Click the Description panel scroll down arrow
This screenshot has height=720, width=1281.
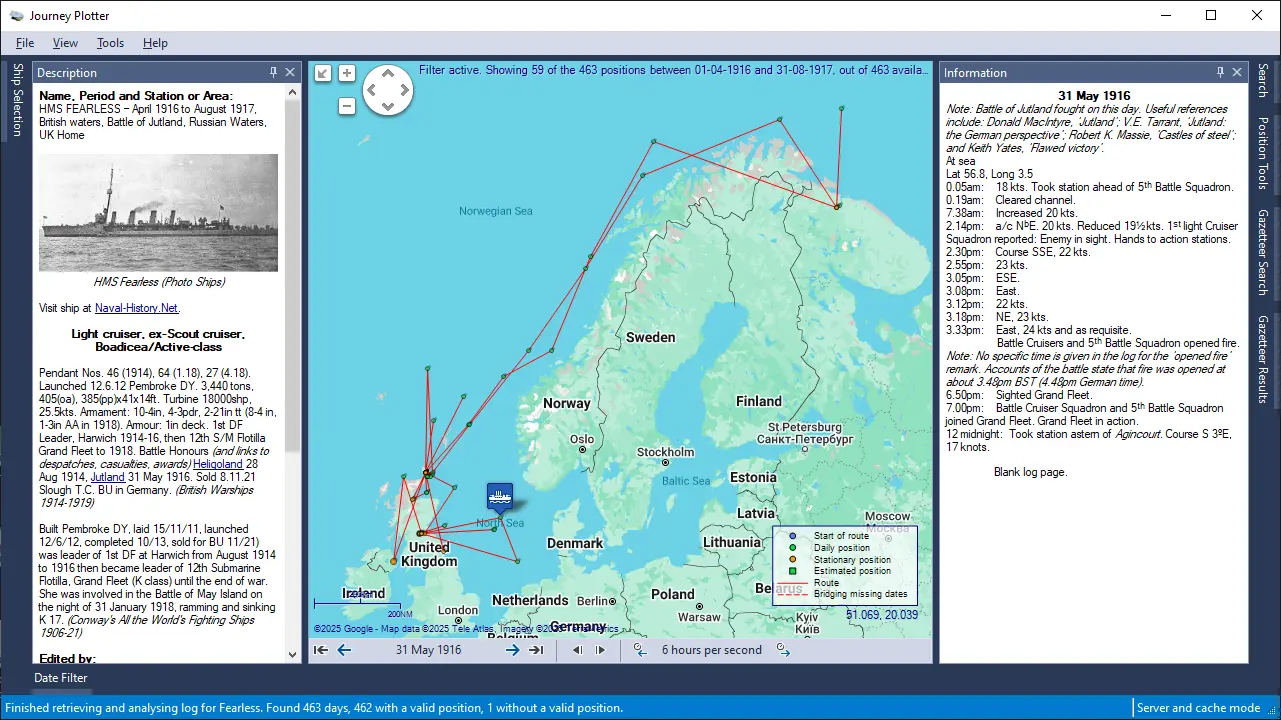[x=293, y=655]
